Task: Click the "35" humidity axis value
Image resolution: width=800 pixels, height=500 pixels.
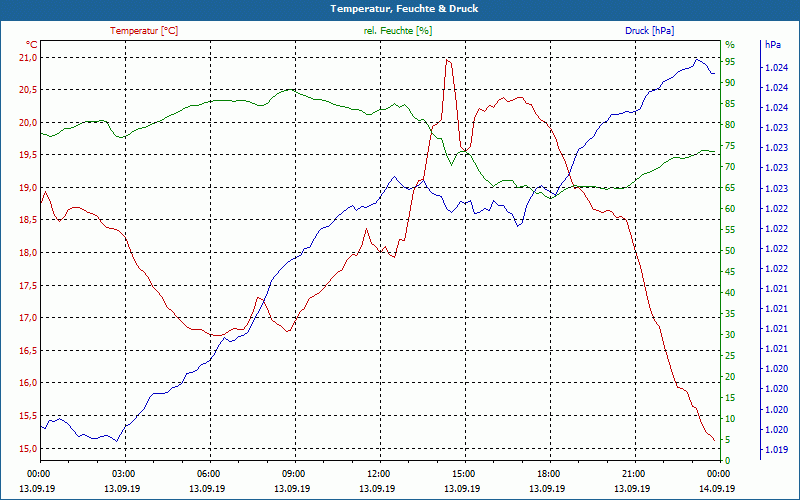Action: (x=730, y=314)
